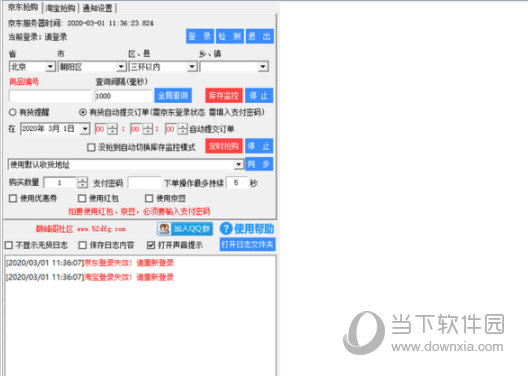Click the hour field of the timer
This screenshot has width=528, height=376.
pyautogui.click(x=100, y=129)
